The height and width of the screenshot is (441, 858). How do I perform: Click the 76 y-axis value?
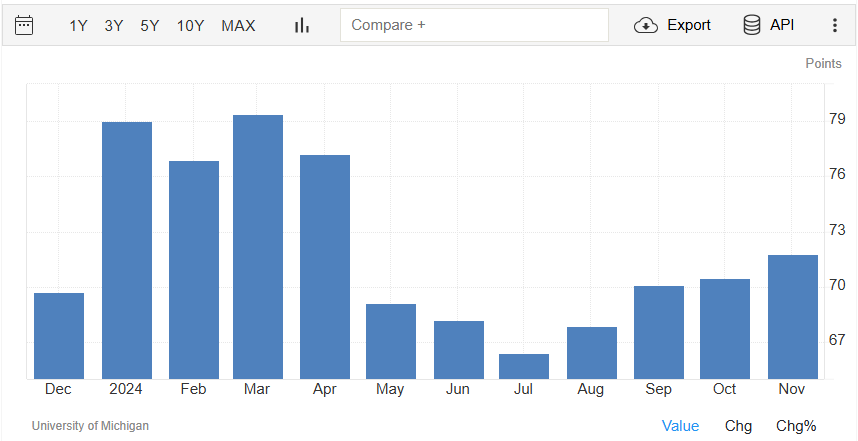(837, 174)
